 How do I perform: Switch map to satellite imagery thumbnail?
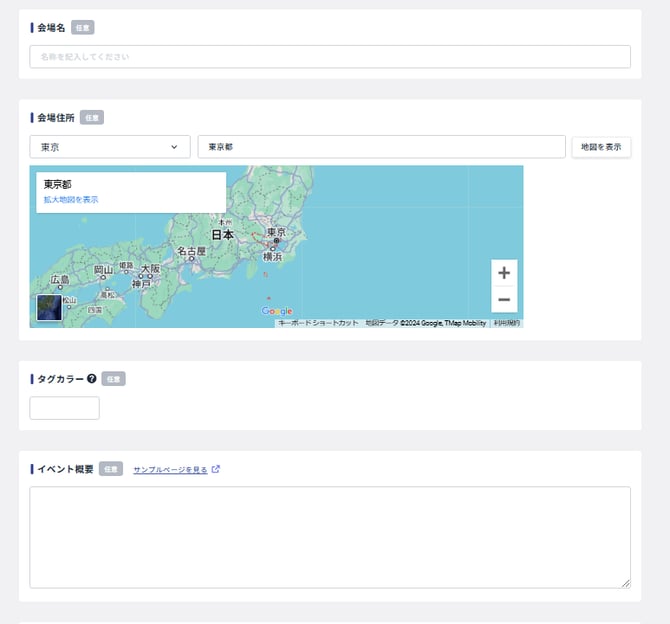[x=49, y=308]
